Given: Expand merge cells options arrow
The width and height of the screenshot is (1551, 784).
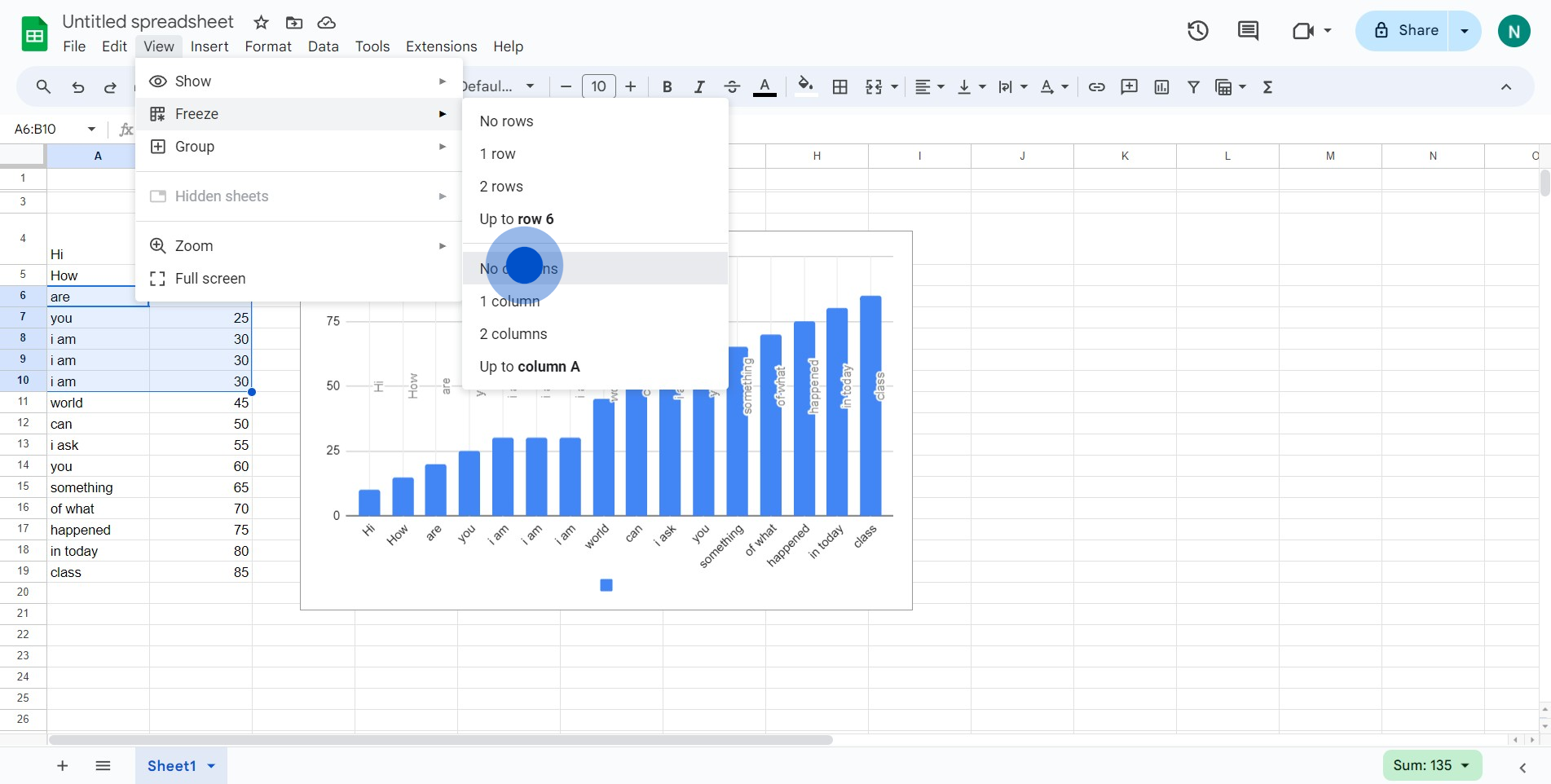Looking at the screenshot, I should coord(895,87).
